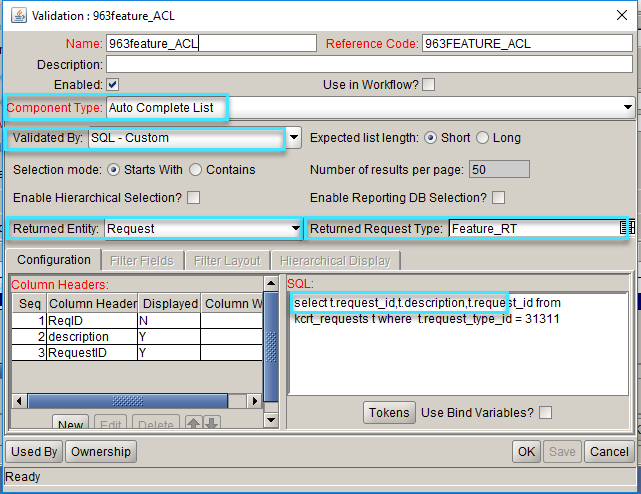Open the Returned Entity dropdown
The height and width of the screenshot is (494, 641).
click(x=294, y=229)
